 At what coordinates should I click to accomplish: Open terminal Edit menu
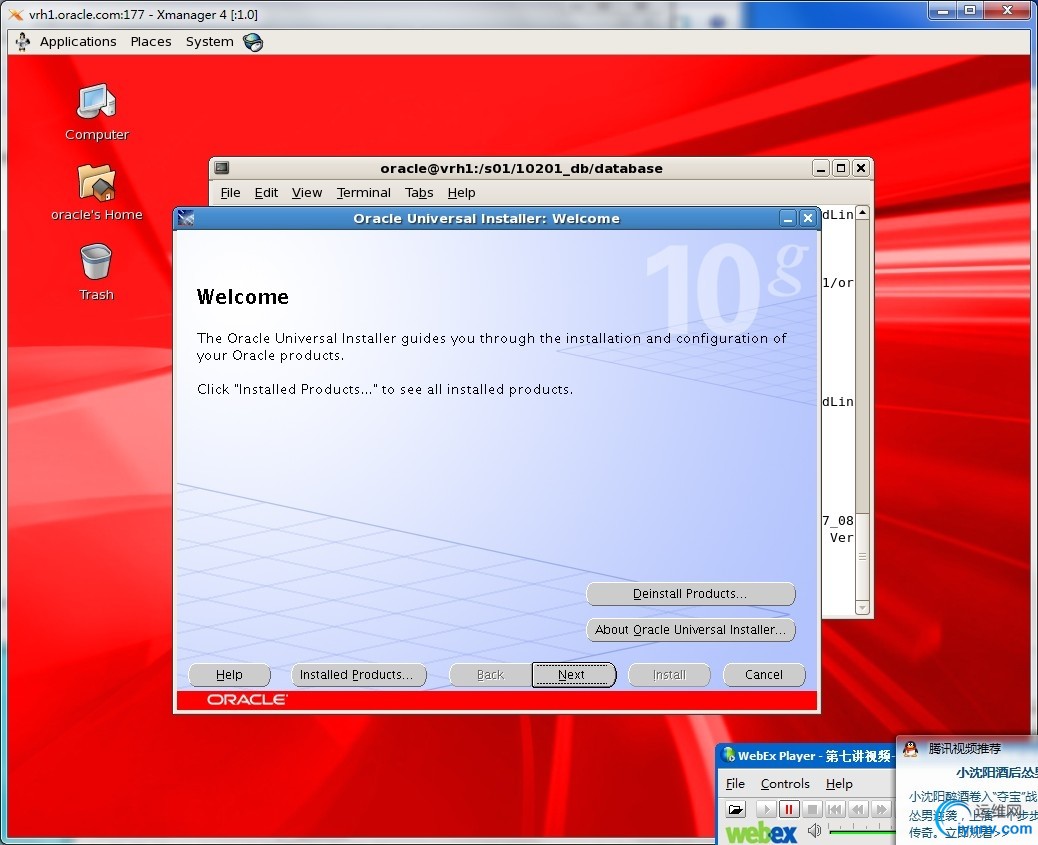(x=266, y=193)
